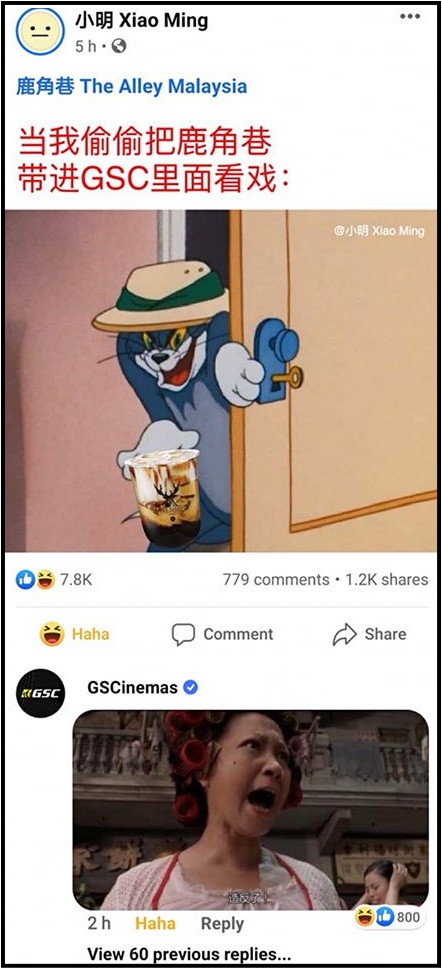The height and width of the screenshot is (969, 442).
Task: Open the comment's 800 reactions badge
Action: tap(389, 917)
